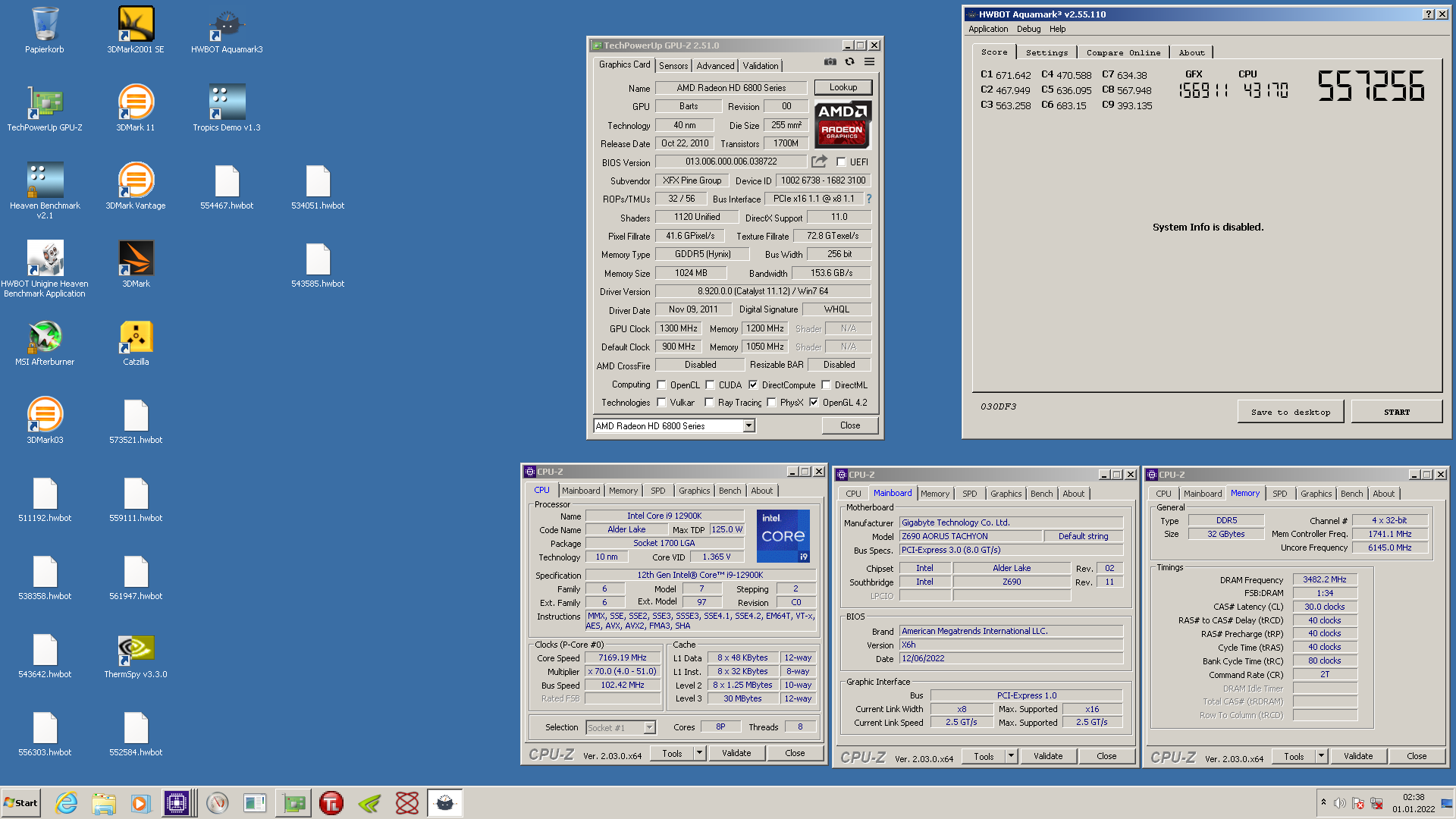Image resolution: width=1456 pixels, height=819 pixels.
Task: Click the GPU Clock 1300 MHz field
Action: [679, 328]
